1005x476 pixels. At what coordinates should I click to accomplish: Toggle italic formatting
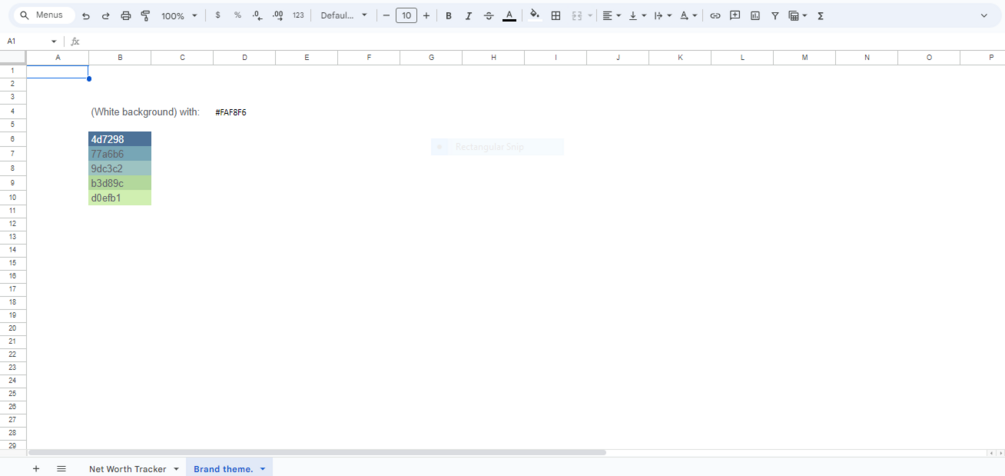[469, 16]
